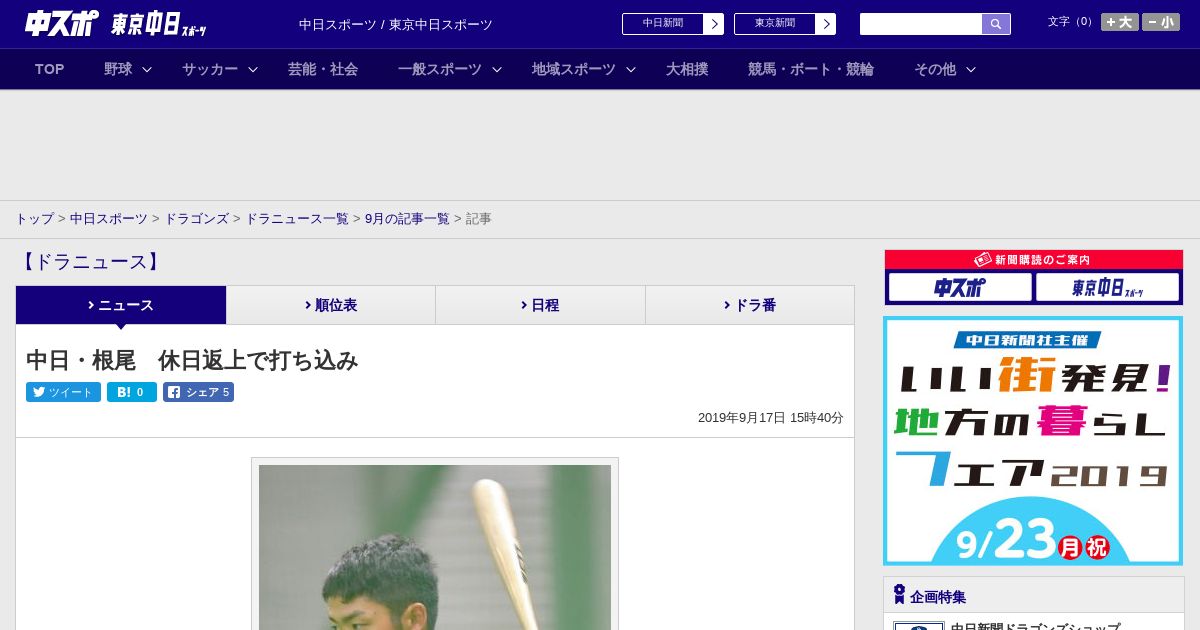Share article on Facebook シェア button

point(198,392)
